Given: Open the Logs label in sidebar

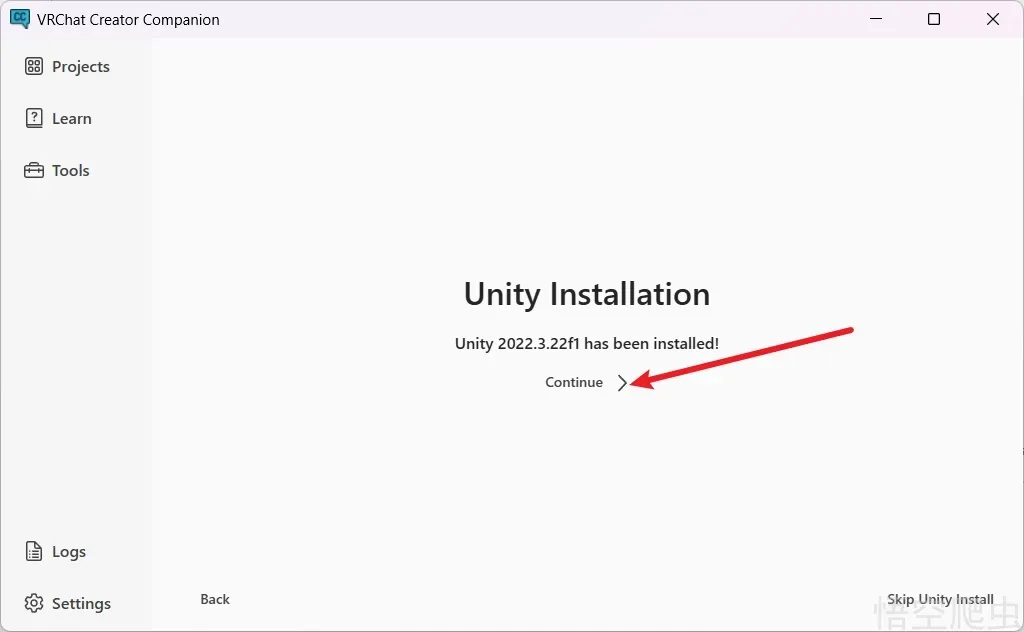Looking at the screenshot, I should coord(69,551).
